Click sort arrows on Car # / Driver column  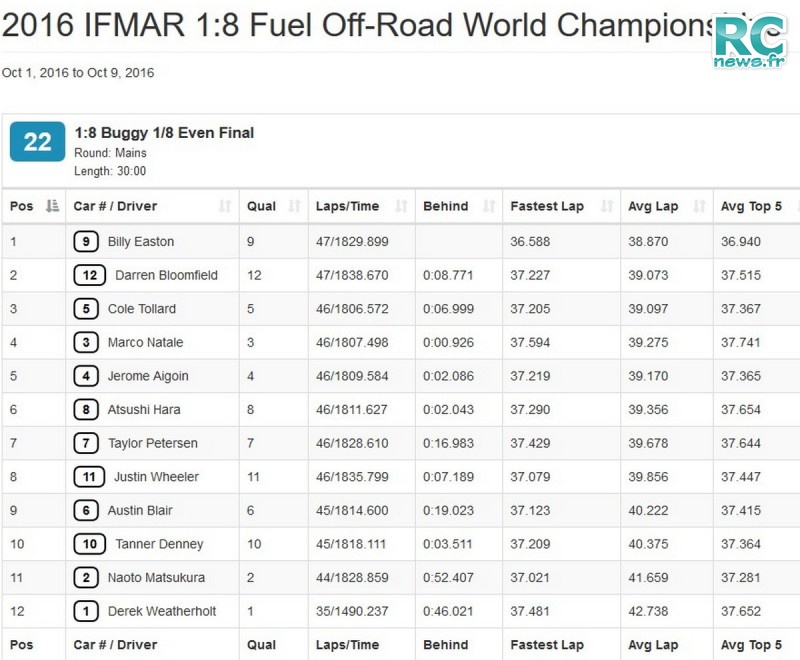(x=225, y=206)
